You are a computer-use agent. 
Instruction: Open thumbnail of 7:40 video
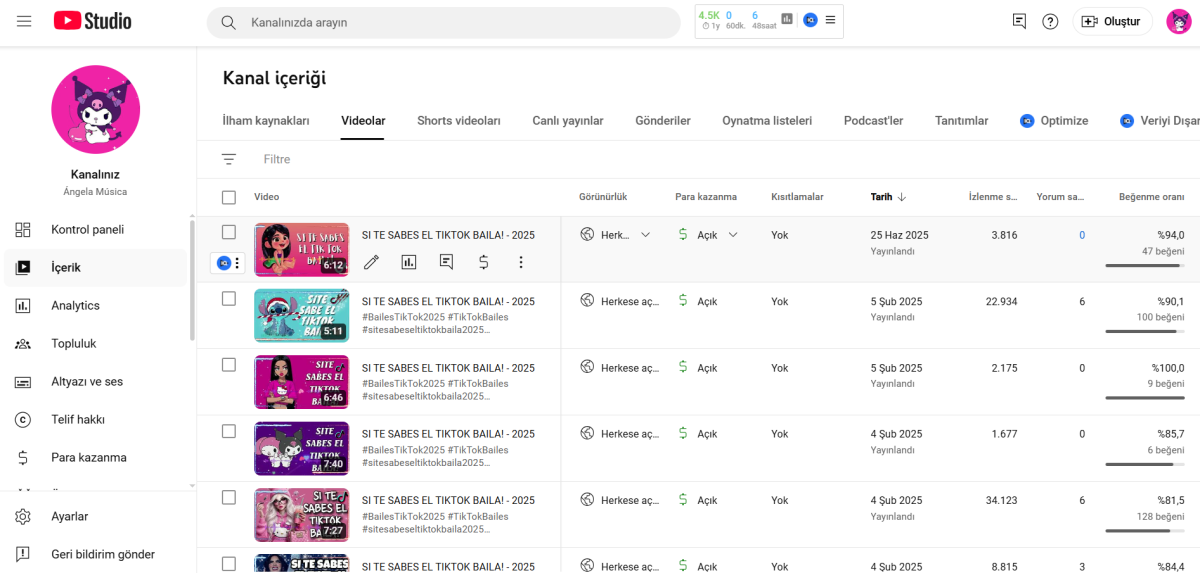[x=301, y=448]
